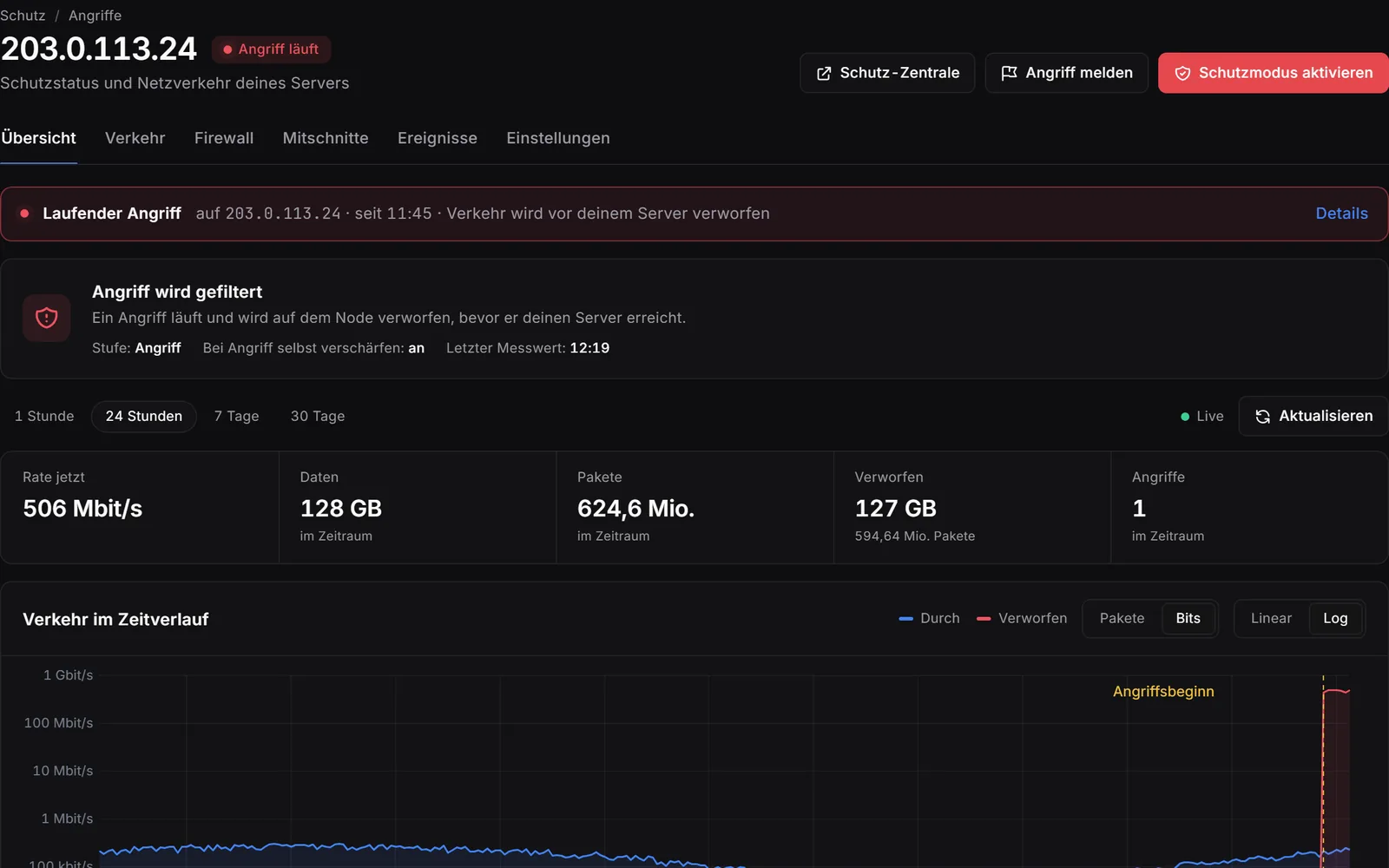
Task: Click the green Live status dot
Action: pos(1185,417)
